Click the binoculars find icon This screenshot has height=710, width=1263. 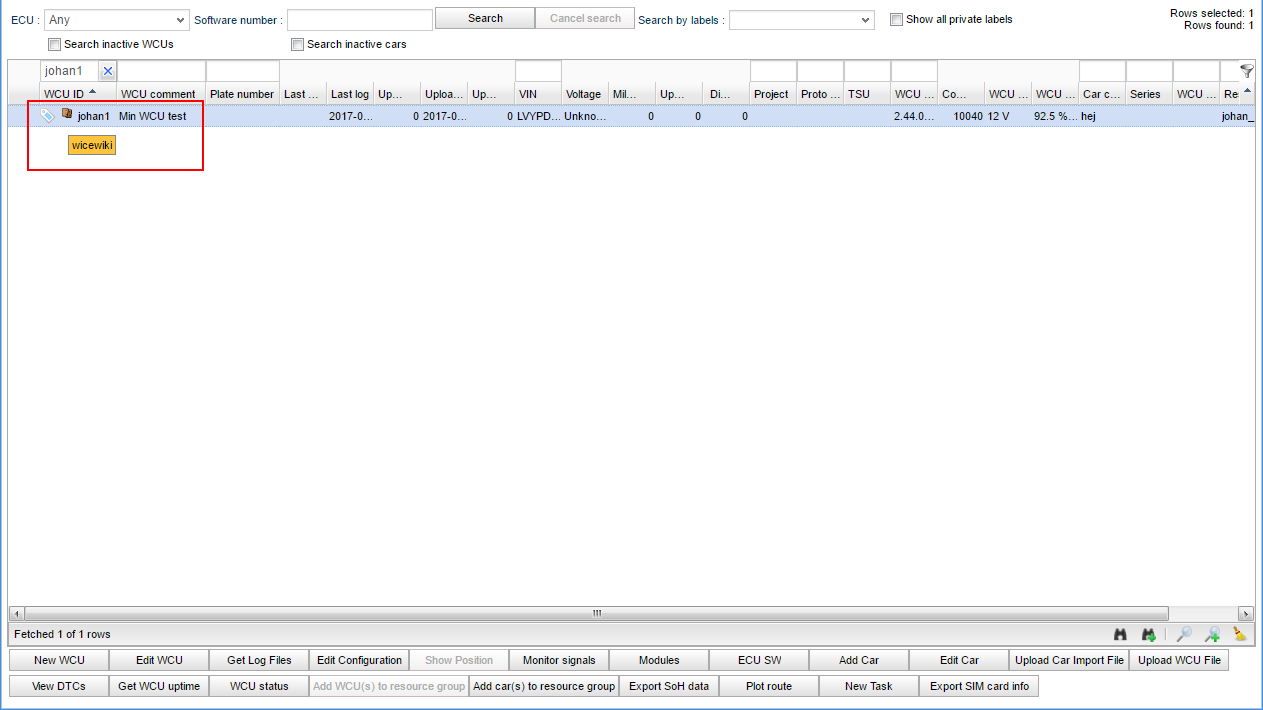[x=1120, y=634]
